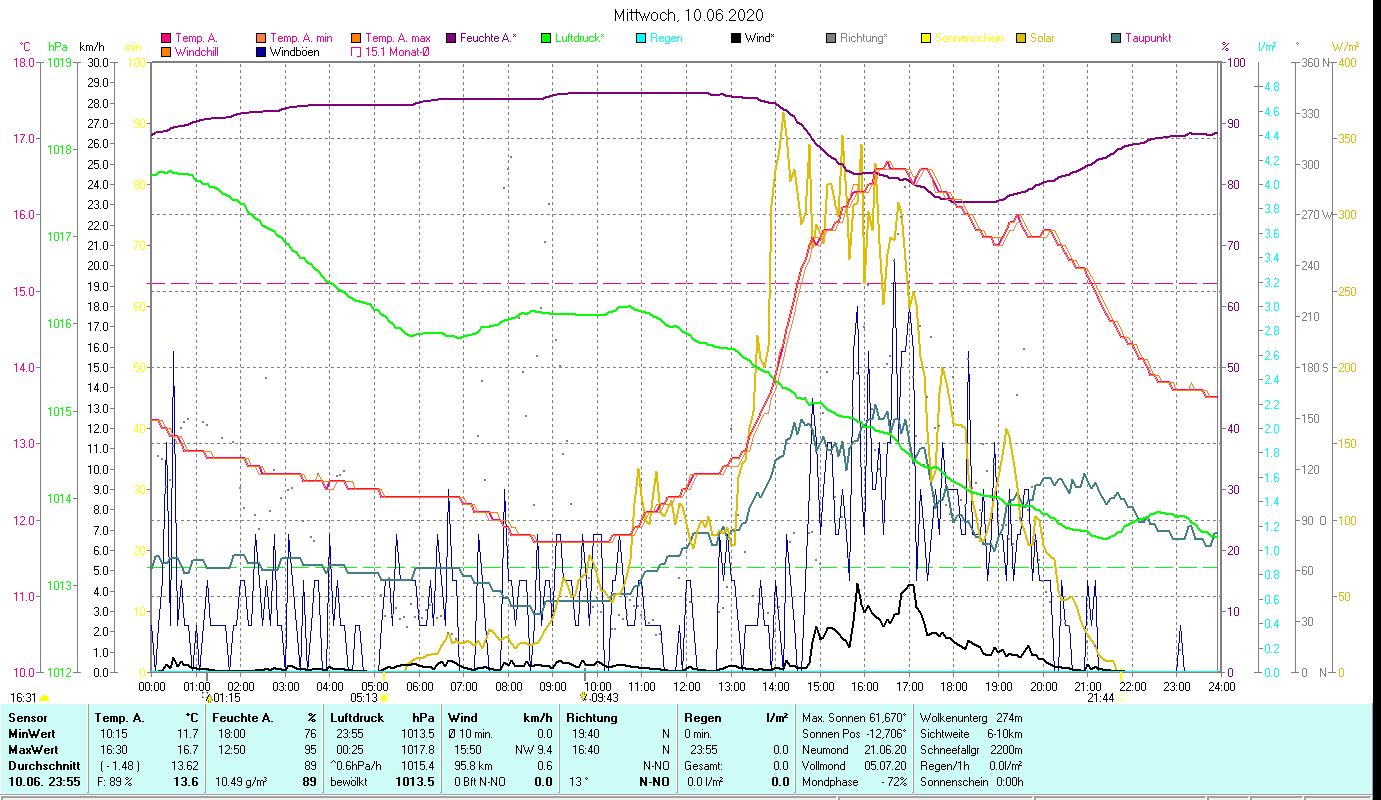
Task: Click the pink Temp. A. legend square
Action: coord(166,38)
